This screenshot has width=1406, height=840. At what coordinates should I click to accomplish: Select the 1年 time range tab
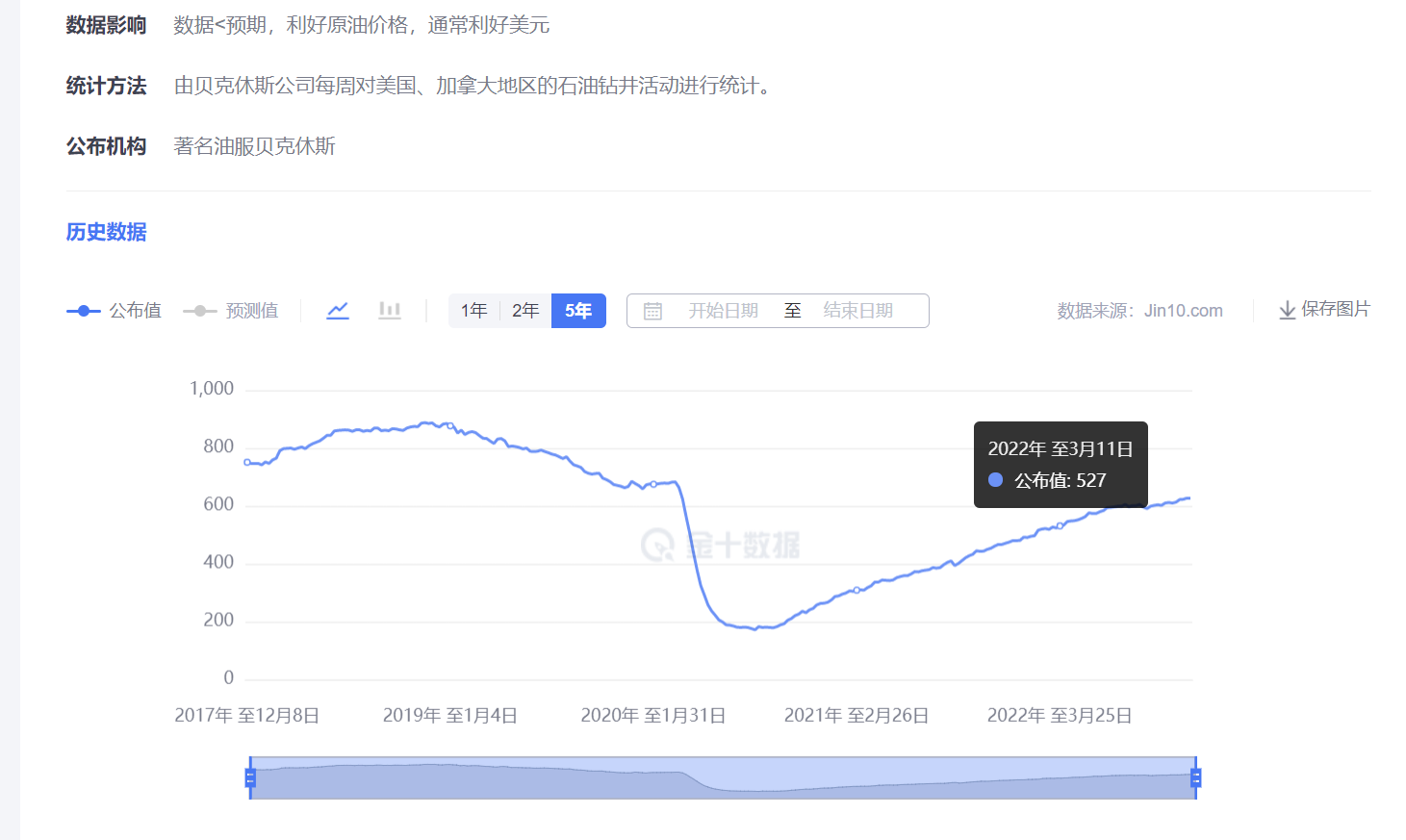coord(473,311)
